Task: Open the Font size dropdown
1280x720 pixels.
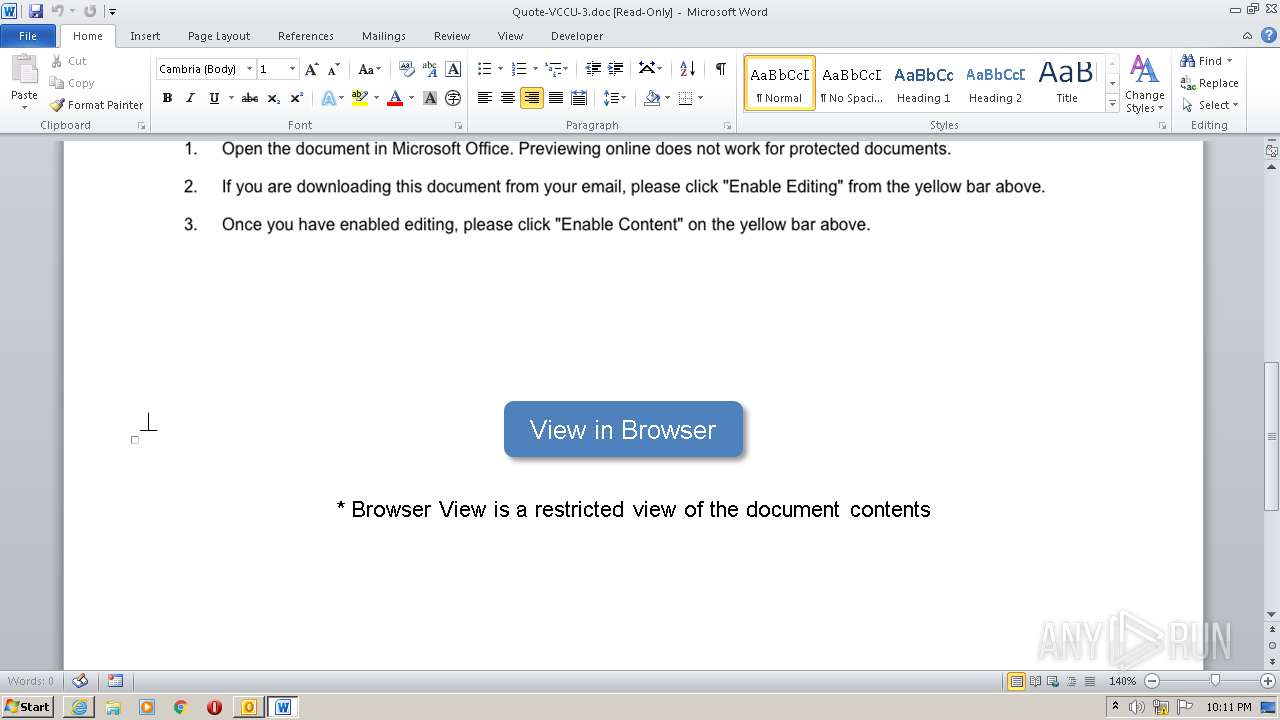Action: pos(292,69)
